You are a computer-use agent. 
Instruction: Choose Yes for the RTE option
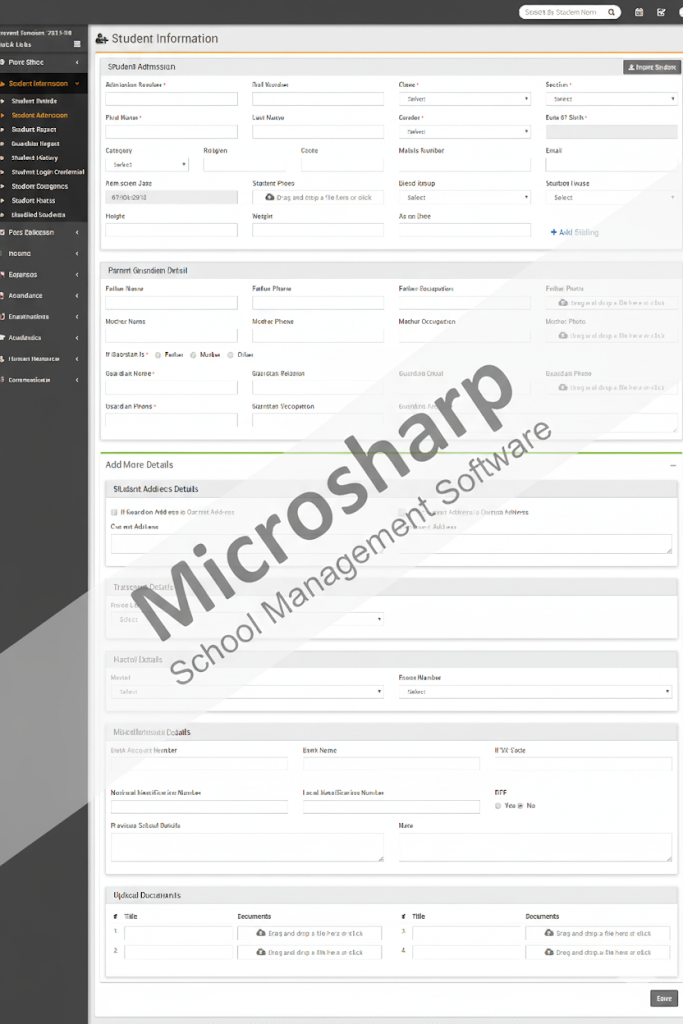(x=498, y=805)
